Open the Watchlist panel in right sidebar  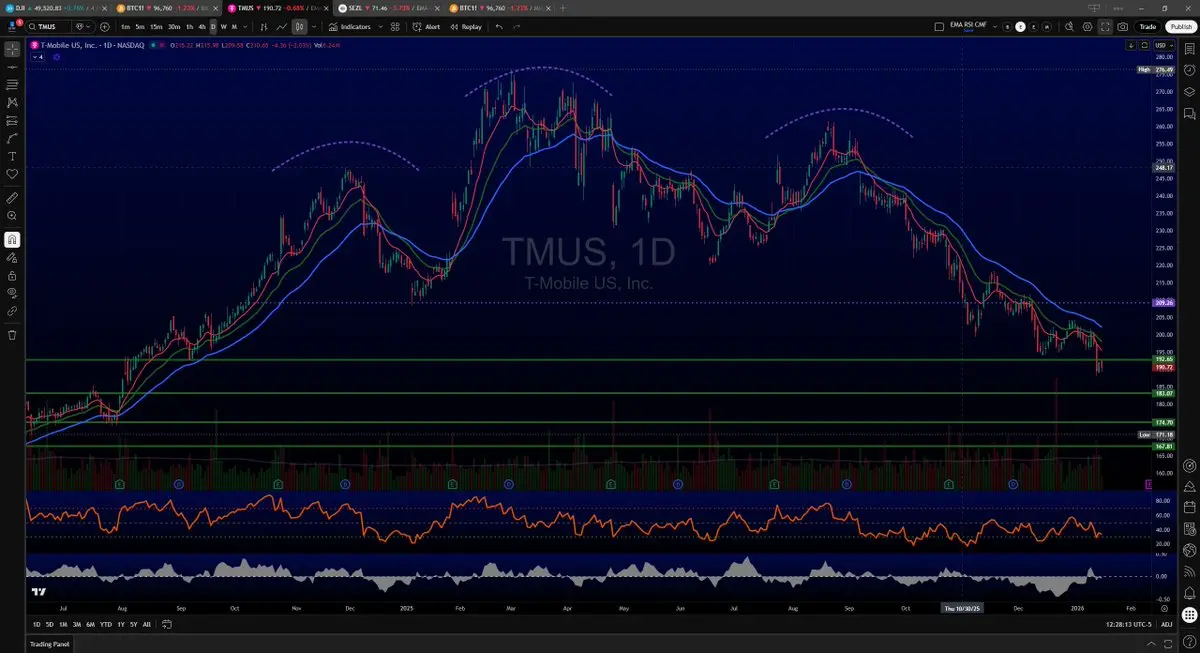point(1189,49)
